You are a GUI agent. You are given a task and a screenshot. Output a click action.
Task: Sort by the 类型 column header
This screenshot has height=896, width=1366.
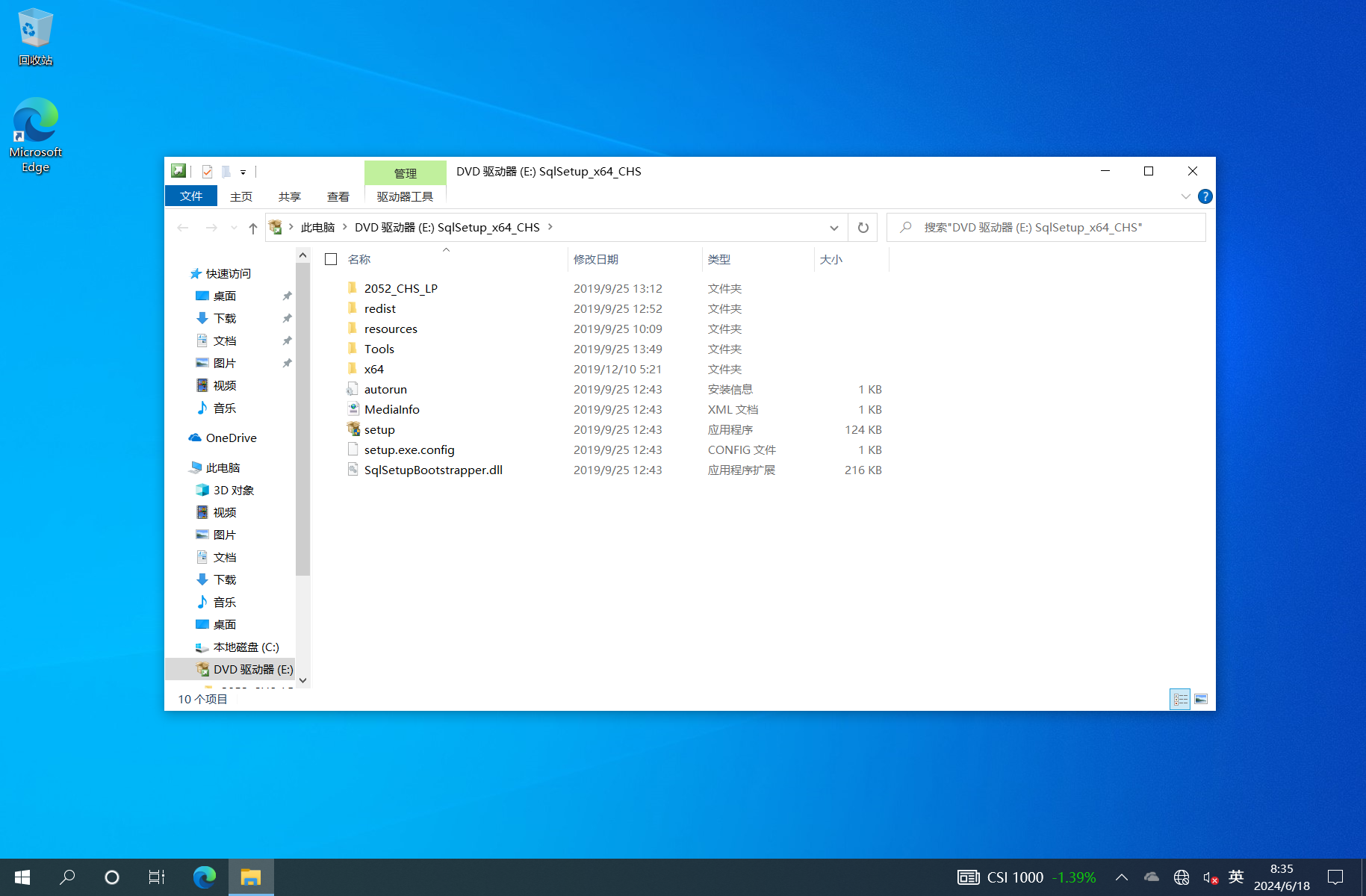tap(719, 259)
